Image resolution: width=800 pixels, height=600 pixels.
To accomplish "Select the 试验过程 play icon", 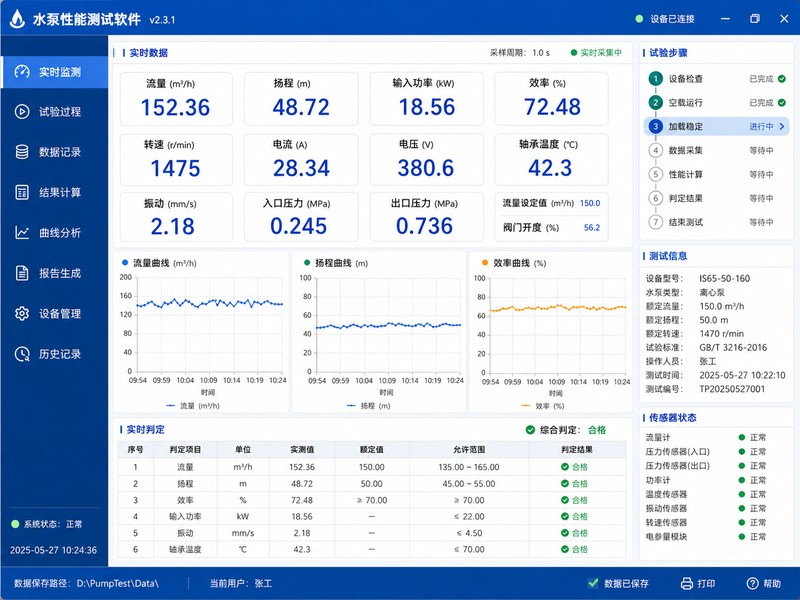I will coord(22,111).
